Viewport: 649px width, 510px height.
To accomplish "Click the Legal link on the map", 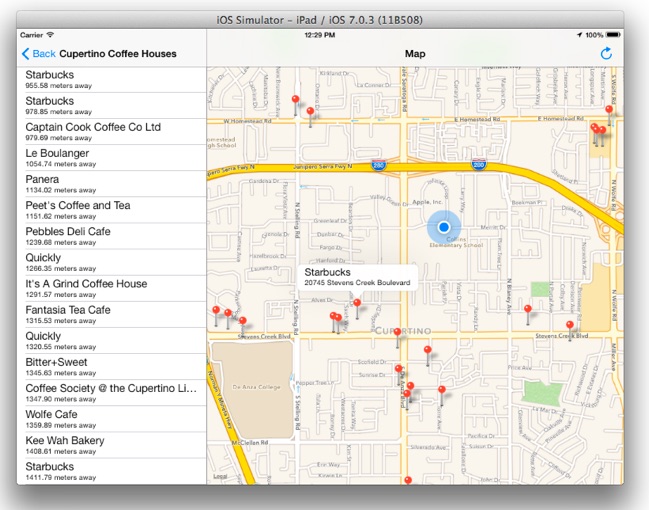I will 220,476.
